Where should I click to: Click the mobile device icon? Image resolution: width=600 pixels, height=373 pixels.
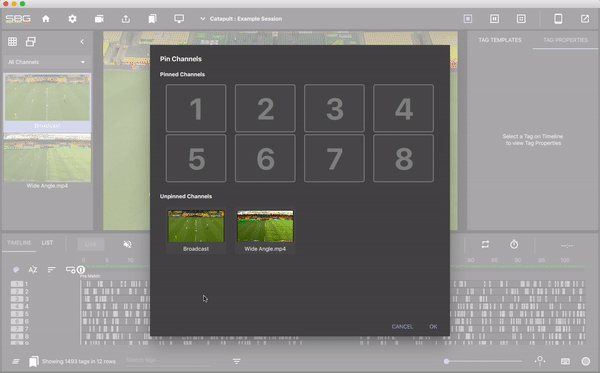point(558,19)
